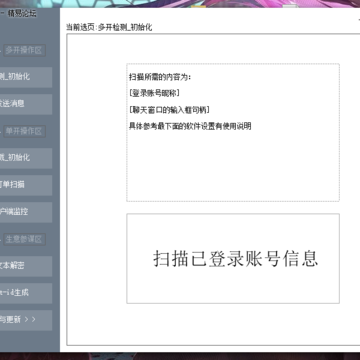Open 检测_初始化 under 多开操作区

[x=26, y=77]
